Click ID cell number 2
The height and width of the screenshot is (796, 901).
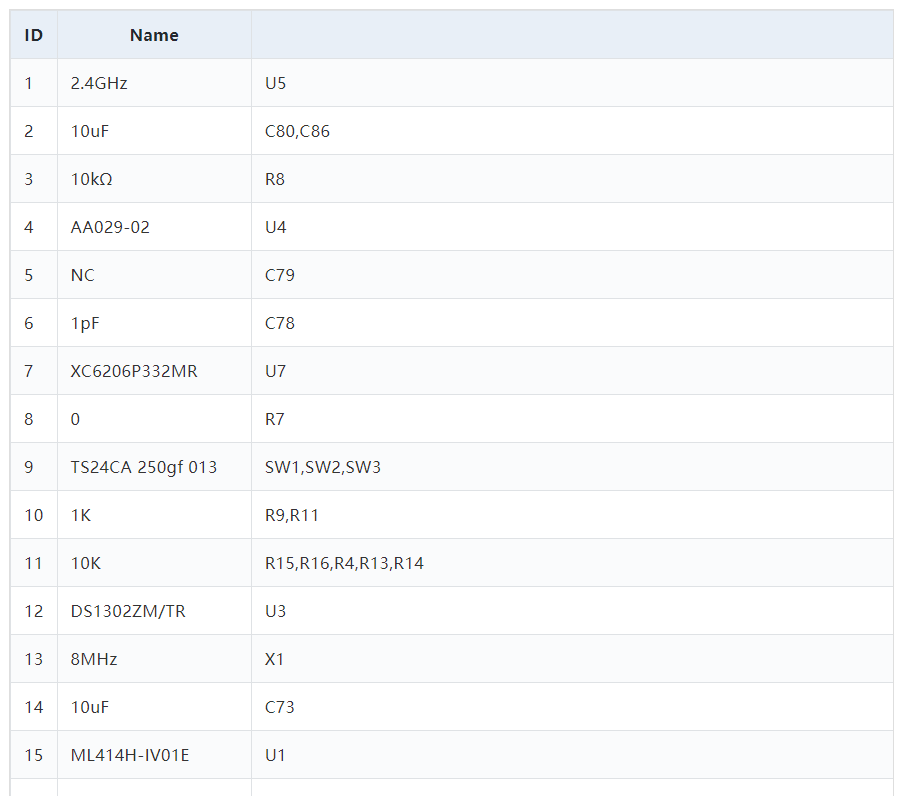34,131
